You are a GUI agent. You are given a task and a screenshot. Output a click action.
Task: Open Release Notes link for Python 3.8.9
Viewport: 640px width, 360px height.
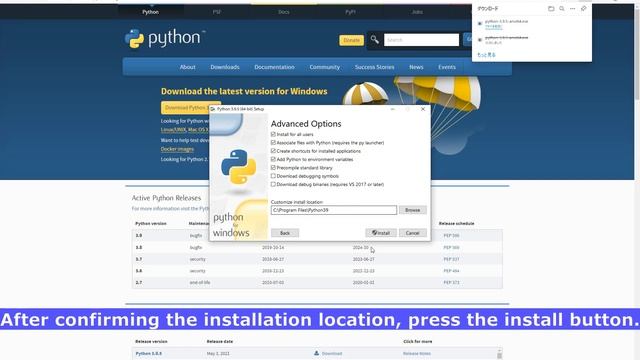[417, 353]
